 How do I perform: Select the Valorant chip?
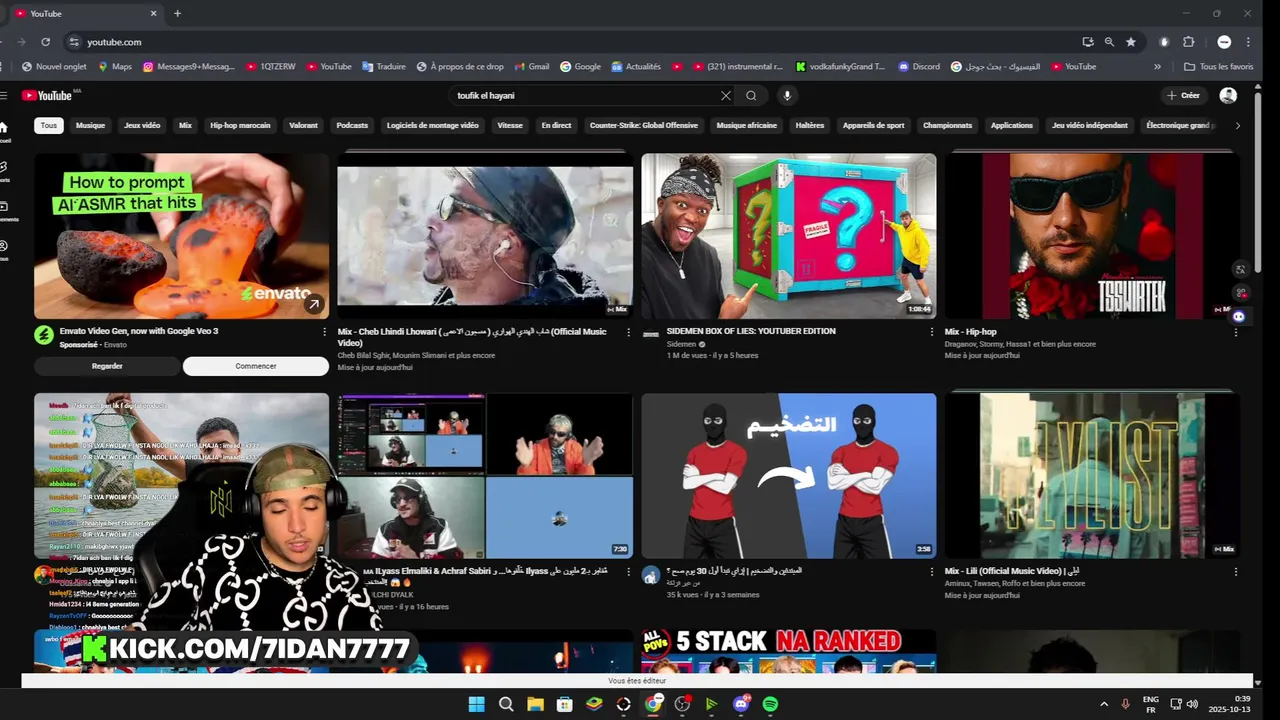303,125
